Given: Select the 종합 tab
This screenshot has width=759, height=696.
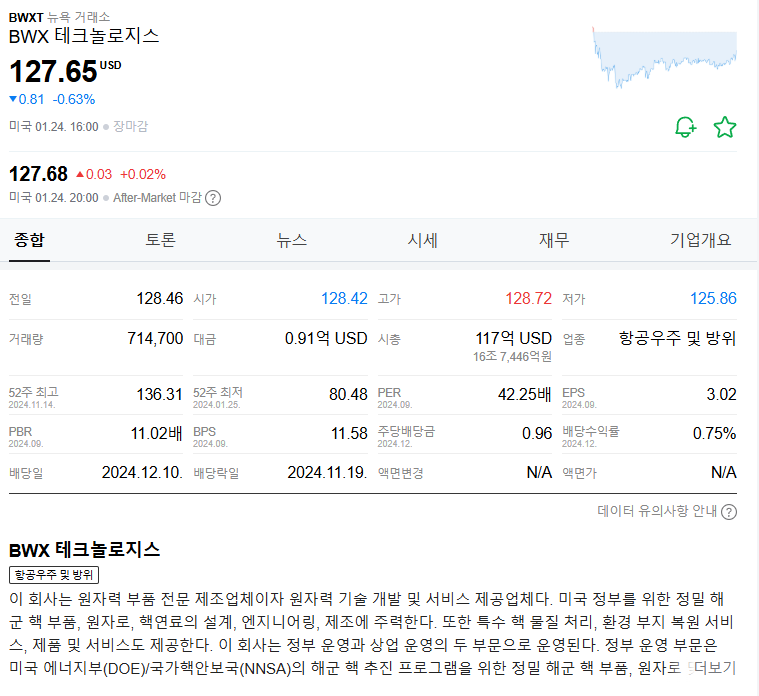Looking at the screenshot, I should tap(29, 240).
